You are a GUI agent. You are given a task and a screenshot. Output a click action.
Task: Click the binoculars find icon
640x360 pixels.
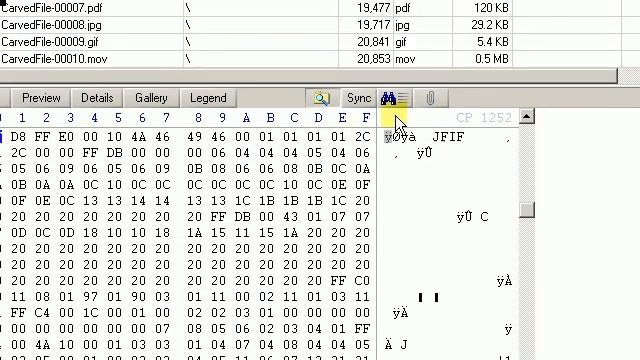pyautogui.click(x=394, y=98)
